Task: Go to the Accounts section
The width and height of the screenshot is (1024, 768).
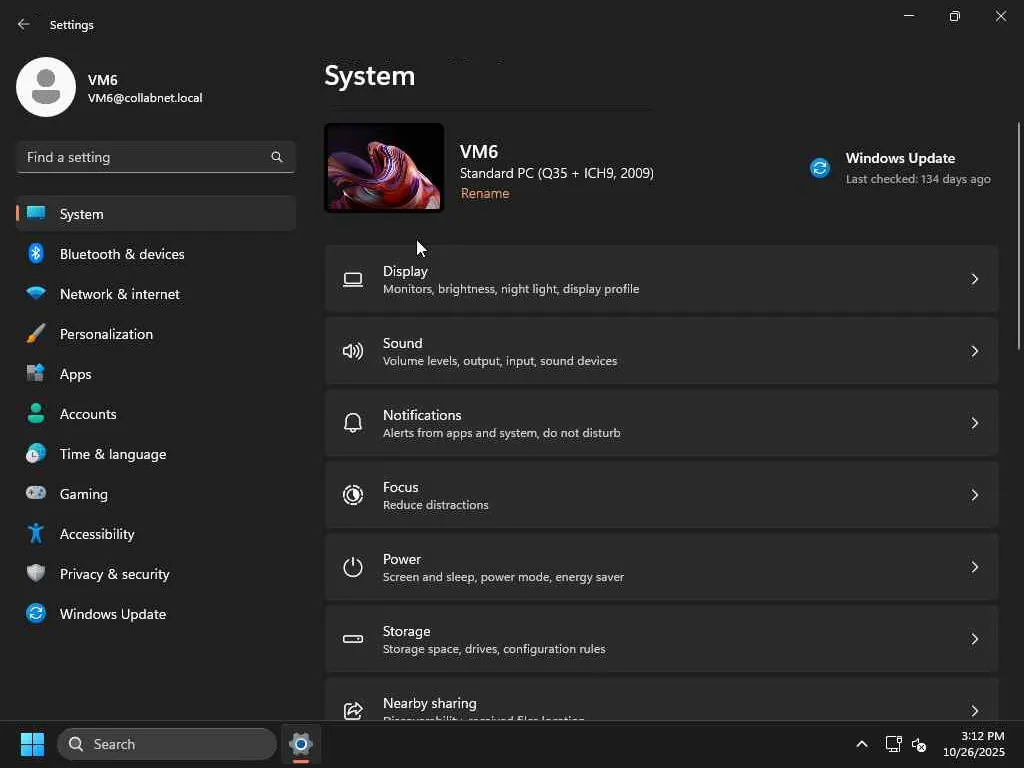Action: [88, 414]
